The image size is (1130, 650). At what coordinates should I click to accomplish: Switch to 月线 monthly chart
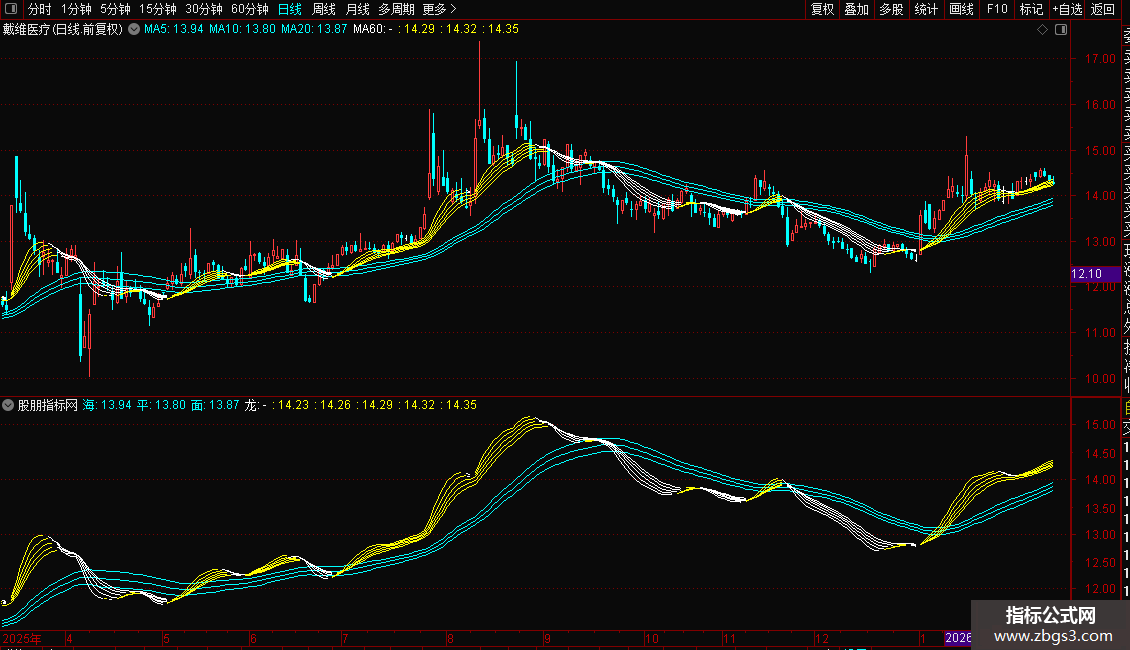point(357,9)
